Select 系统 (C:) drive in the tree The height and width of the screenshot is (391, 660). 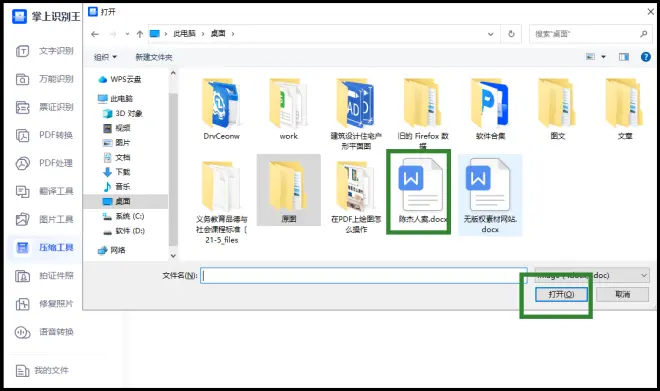pyautogui.click(x=124, y=216)
